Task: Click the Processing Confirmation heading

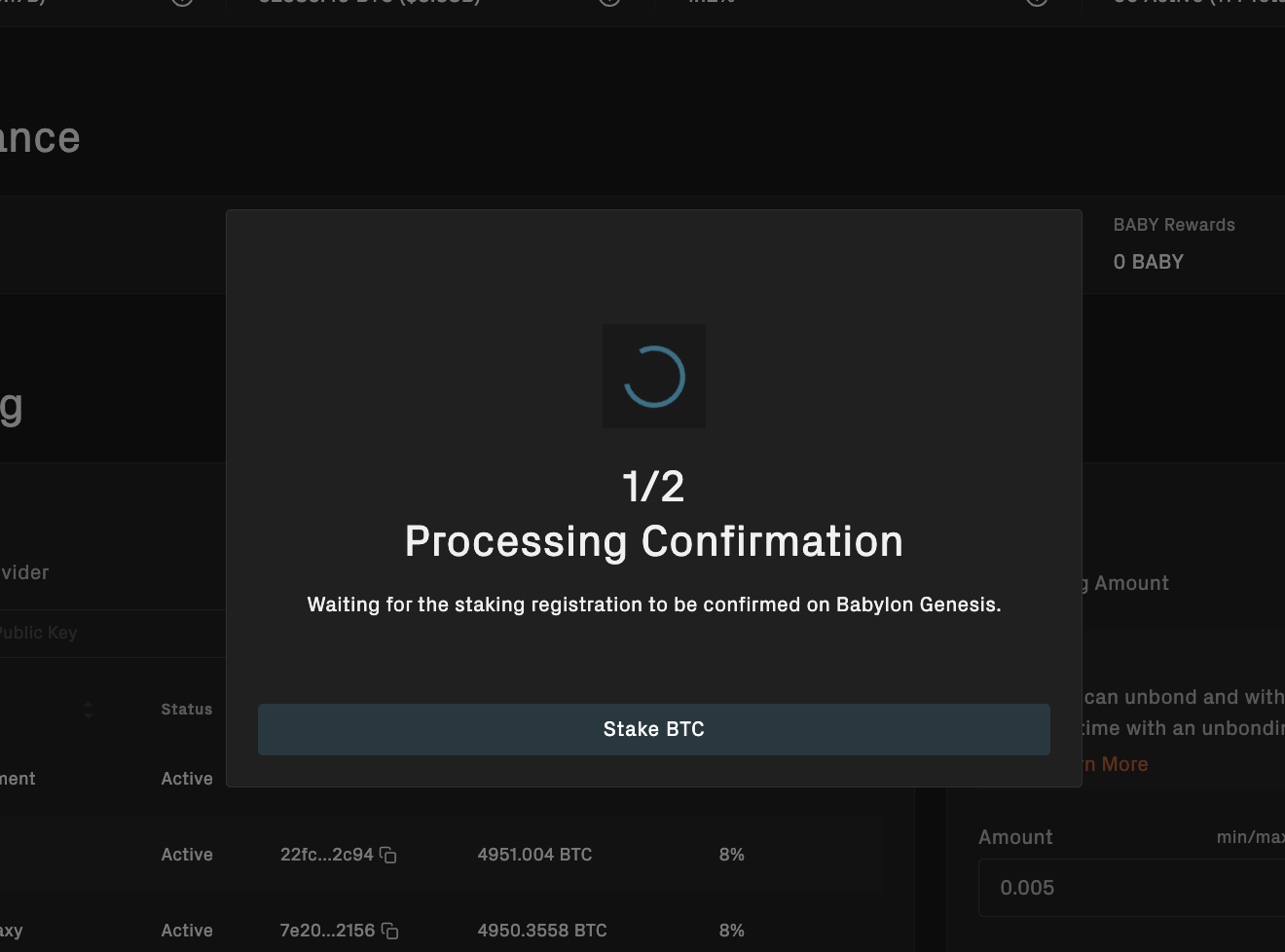Action: point(654,541)
